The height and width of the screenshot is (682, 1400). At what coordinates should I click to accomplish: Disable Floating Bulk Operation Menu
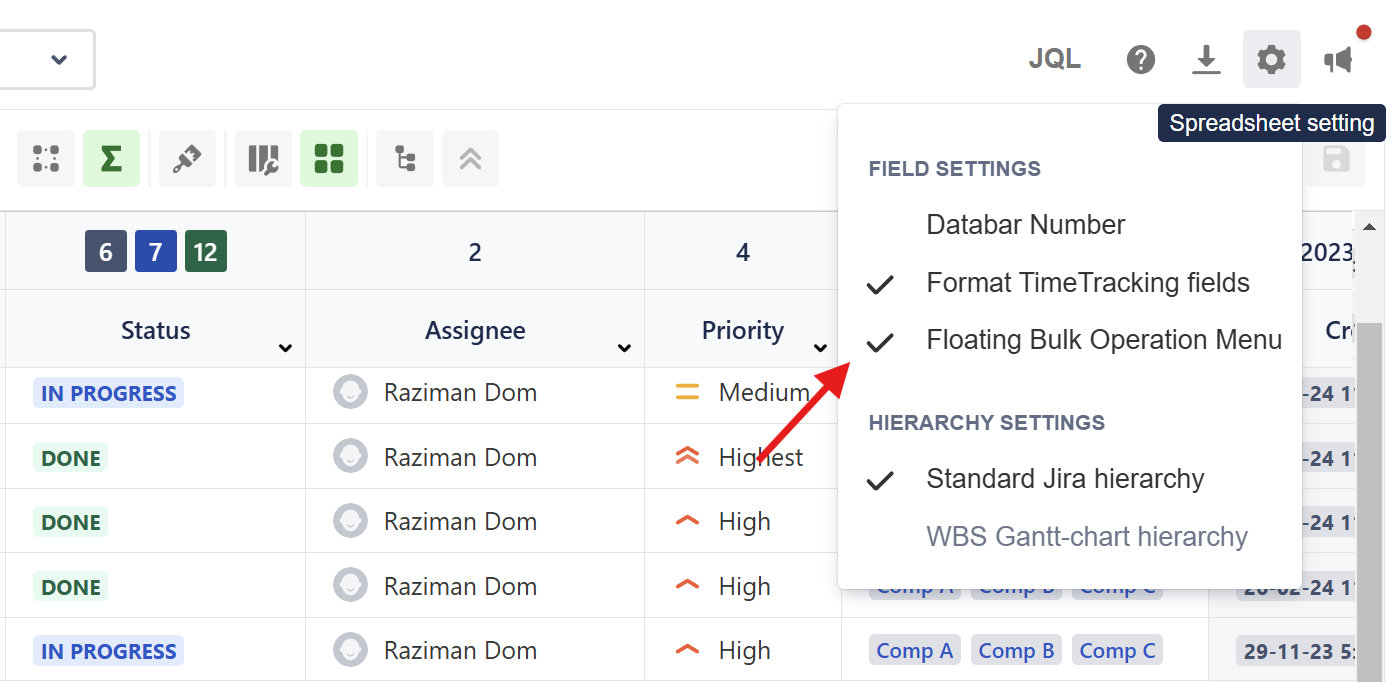1103,340
